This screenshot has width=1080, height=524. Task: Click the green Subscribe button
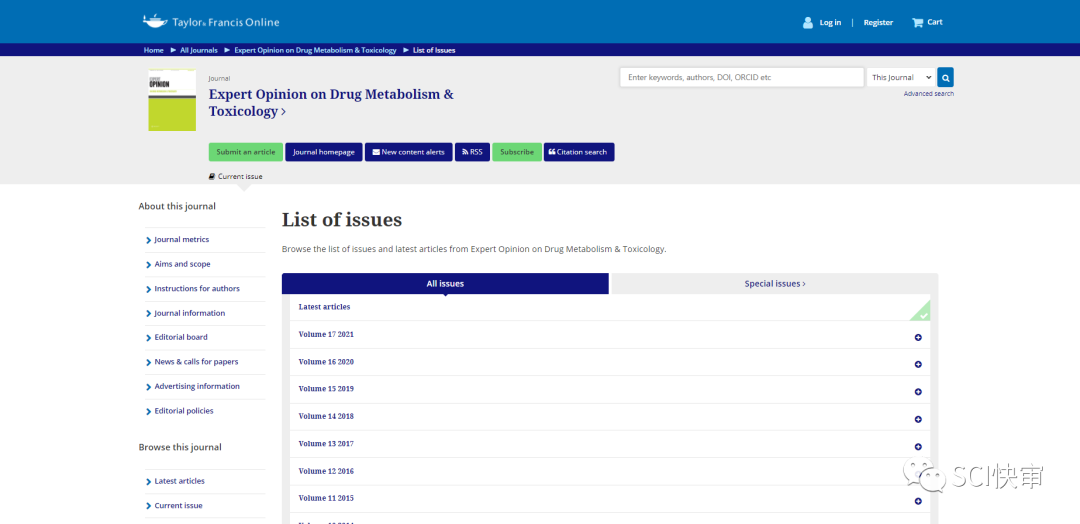coord(517,152)
